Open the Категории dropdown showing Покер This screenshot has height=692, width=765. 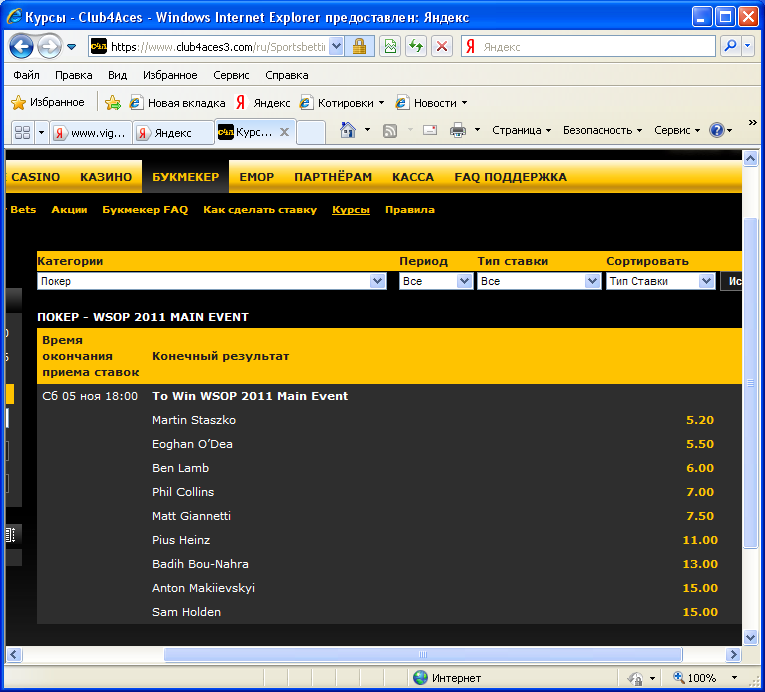tap(212, 281)
